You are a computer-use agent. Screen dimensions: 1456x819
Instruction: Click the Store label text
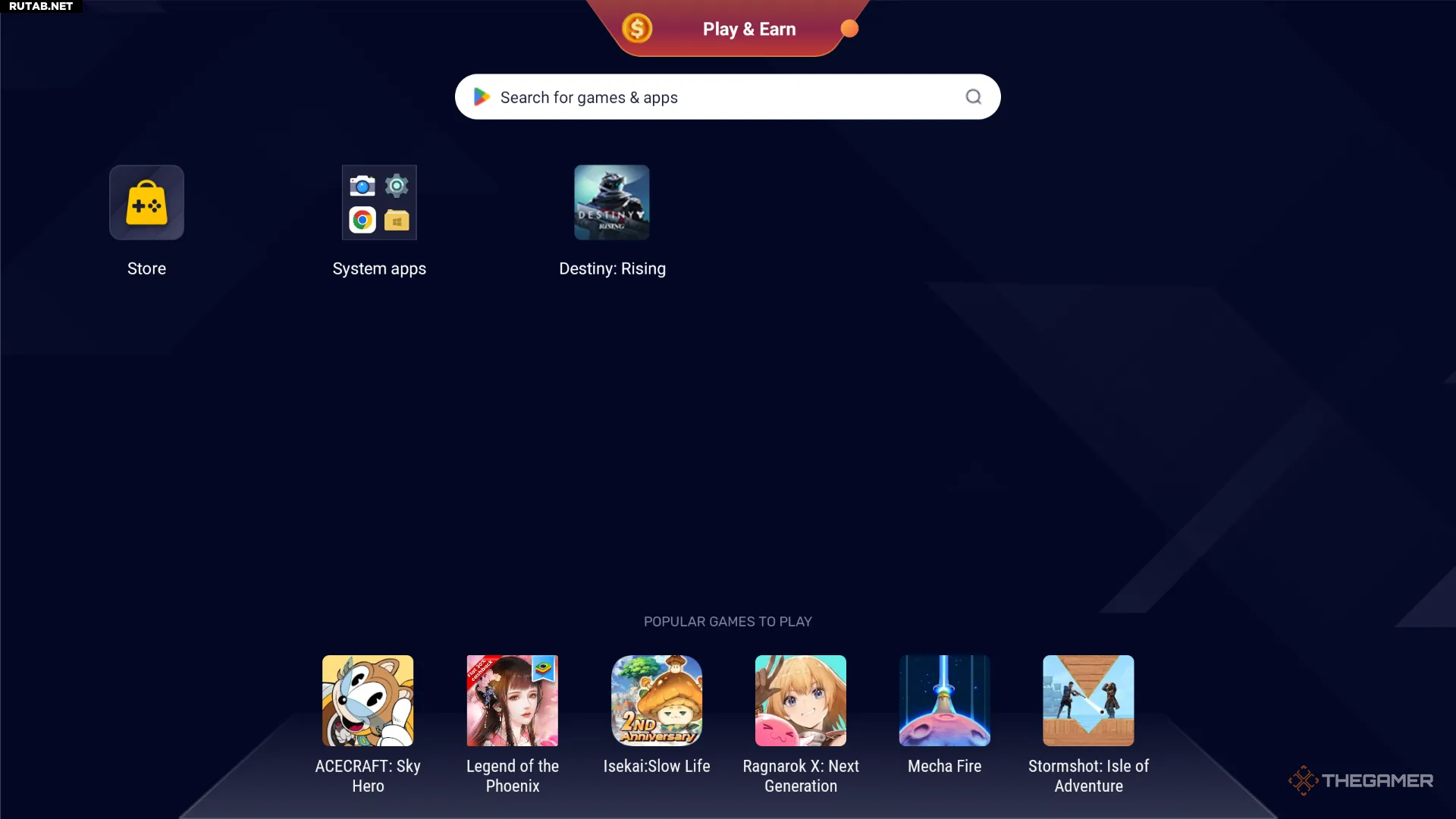click(x=146, y=268)
